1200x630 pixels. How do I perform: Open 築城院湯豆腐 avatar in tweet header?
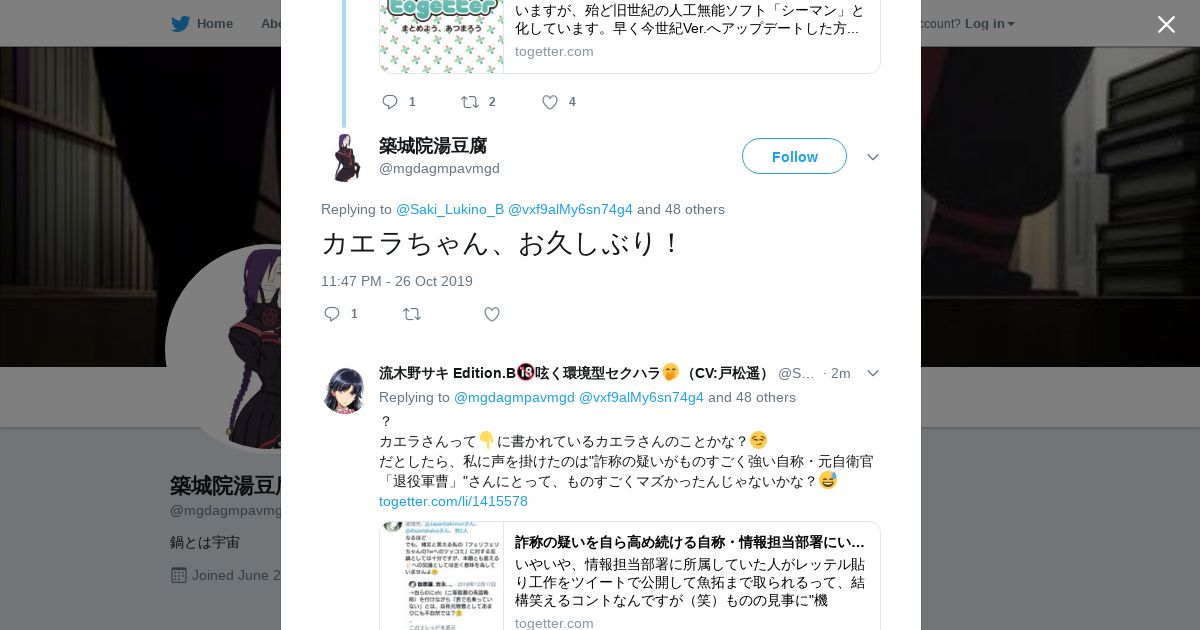[x=345, y=157]
